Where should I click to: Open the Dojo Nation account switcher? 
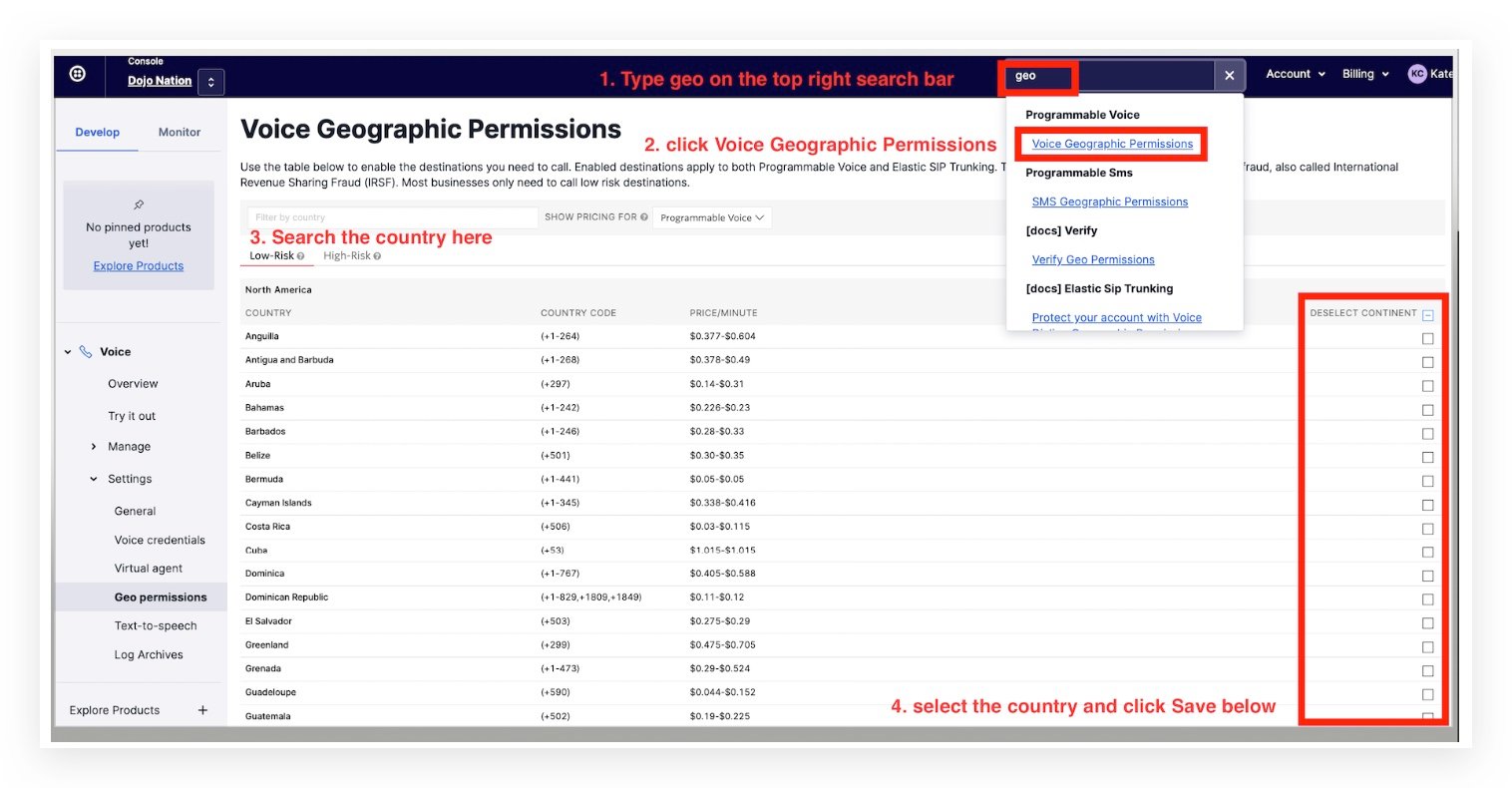(x=210, y=82)
